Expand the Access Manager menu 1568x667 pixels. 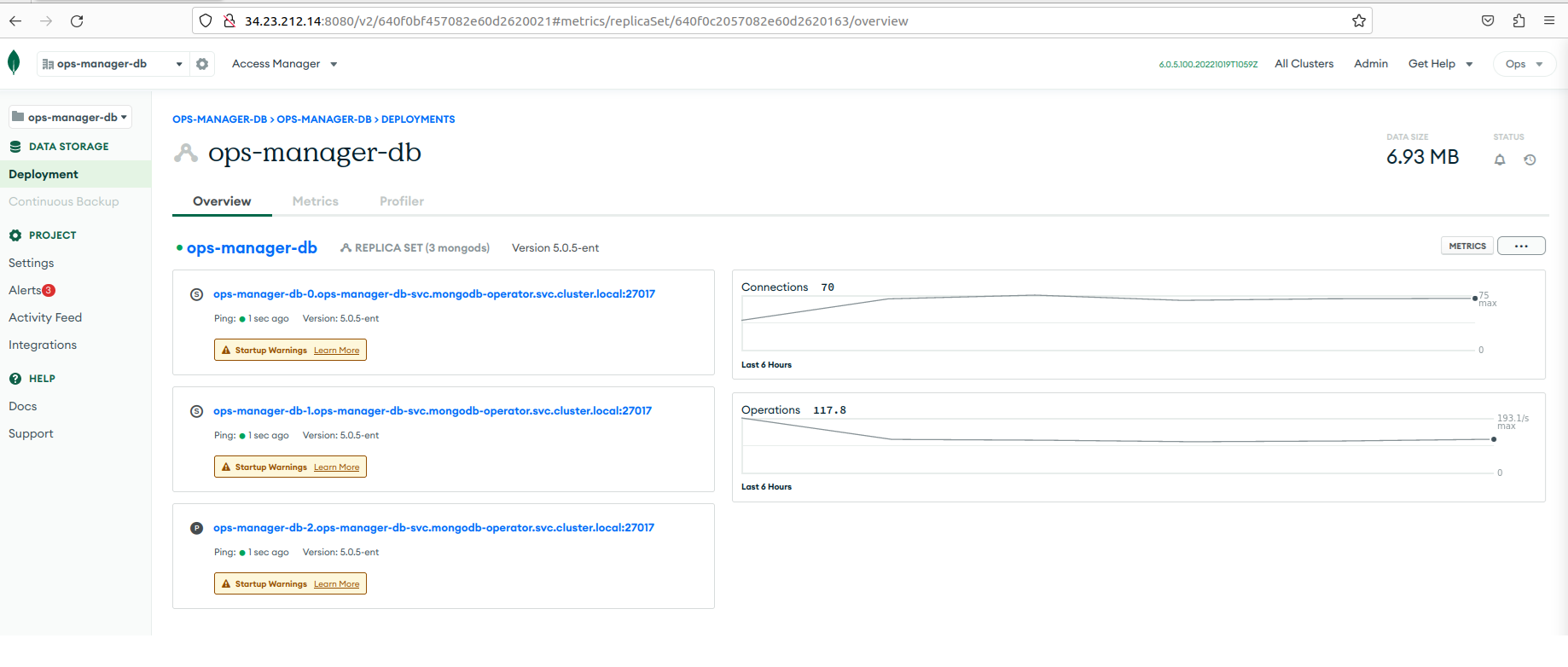tap(284, 64)
